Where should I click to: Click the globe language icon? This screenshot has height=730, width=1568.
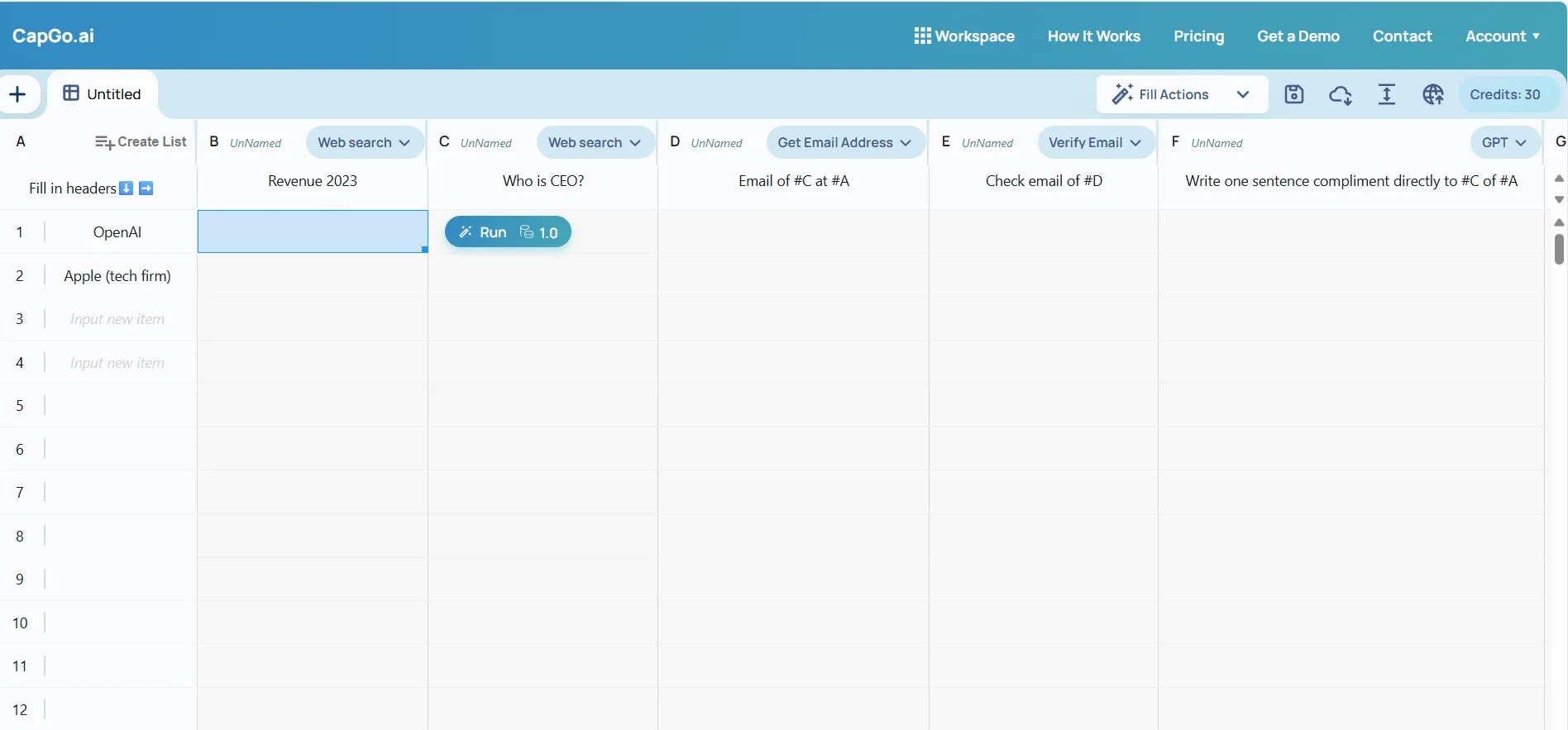1432,94
